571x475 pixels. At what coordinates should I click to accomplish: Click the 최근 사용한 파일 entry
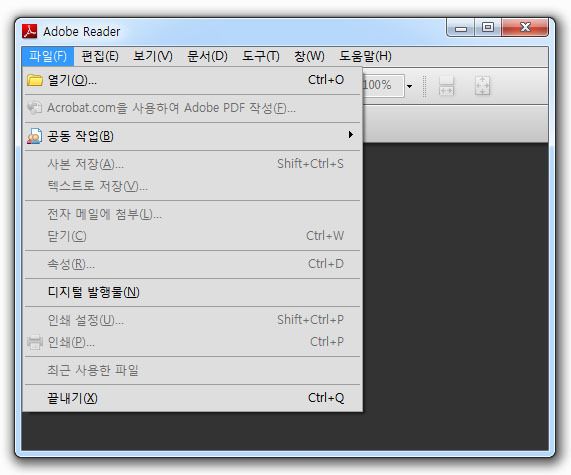(x=193, y=370)
